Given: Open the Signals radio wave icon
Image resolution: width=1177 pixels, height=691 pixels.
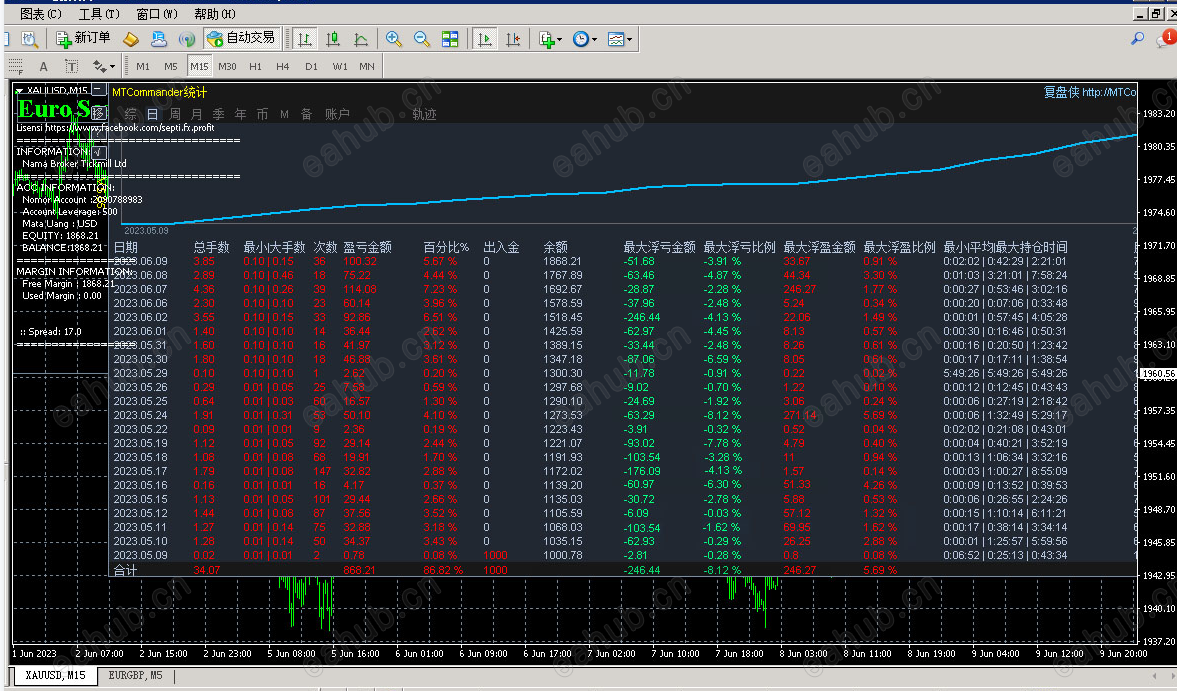Looking at the screenshot, I should (187, 39).
